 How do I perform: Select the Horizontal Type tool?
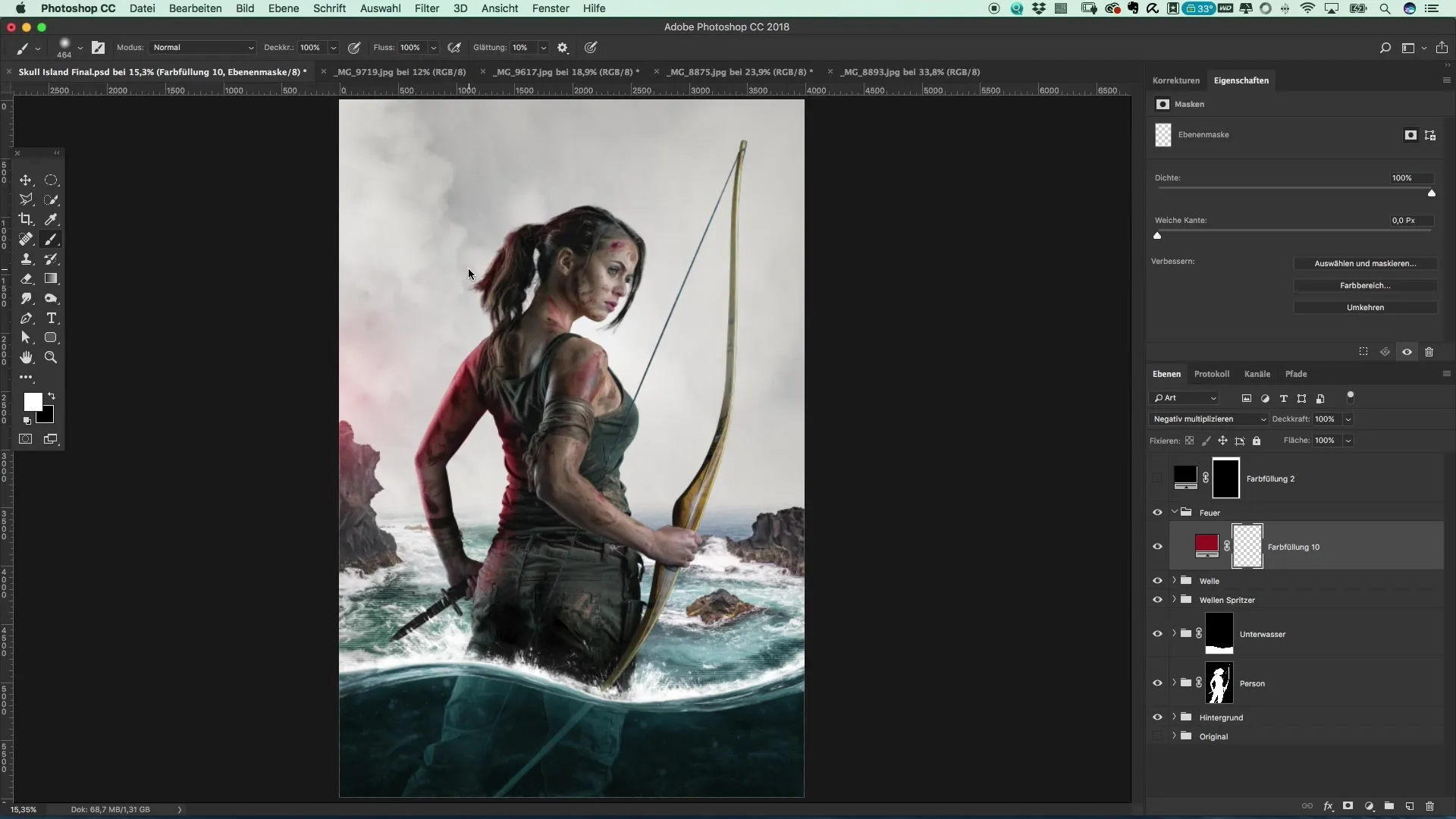pos(51,318)
